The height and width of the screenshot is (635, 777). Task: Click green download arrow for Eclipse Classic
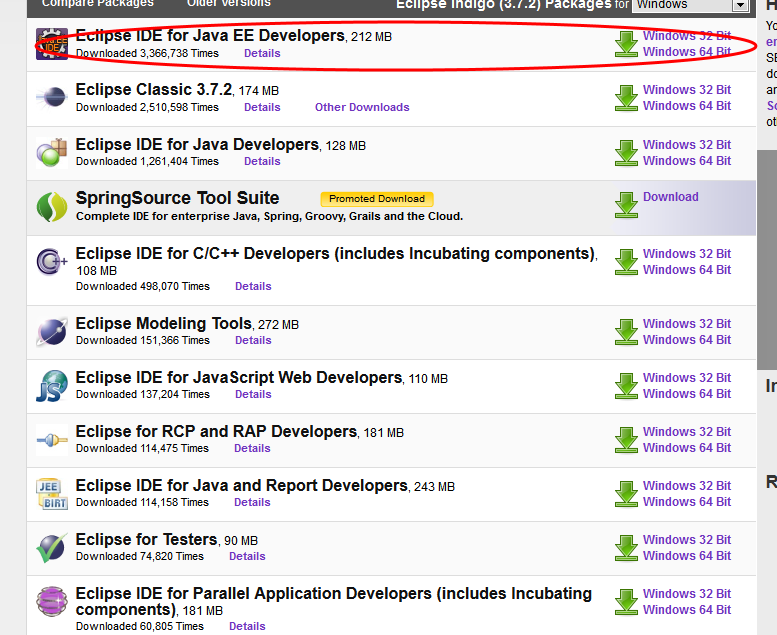click(626, 98)
